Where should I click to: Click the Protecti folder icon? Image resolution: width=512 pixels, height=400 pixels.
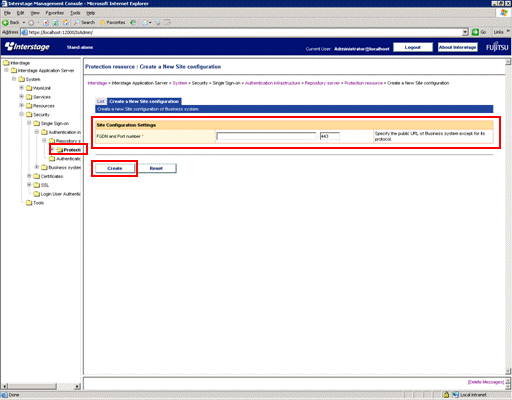click(60, 150)
